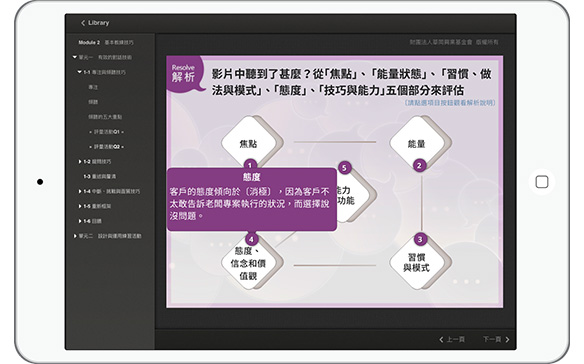Click the back chevron beside Library
Screen dimensions: 584x364
pos(83,23)
